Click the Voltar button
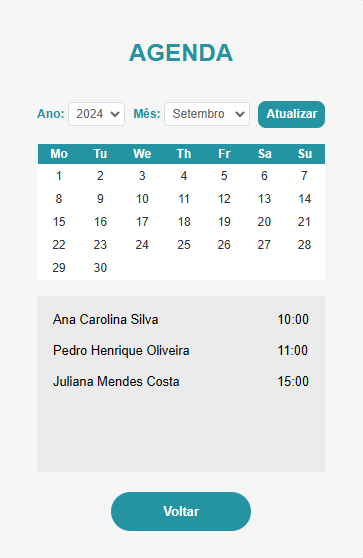The width and height of the screenshot is (363, 558). click(181, 511)
